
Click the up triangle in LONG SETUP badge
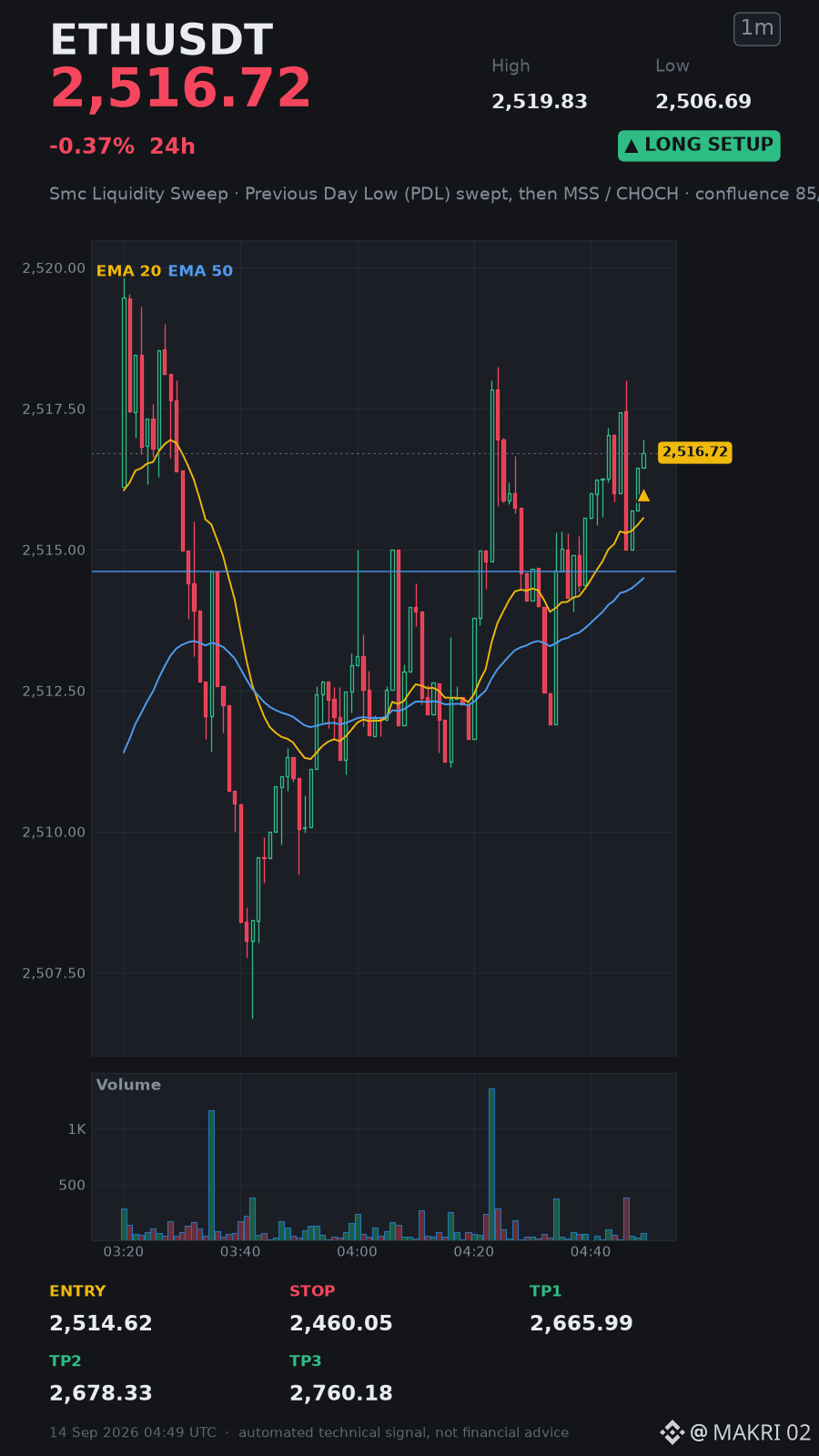(x=632, y=146)
